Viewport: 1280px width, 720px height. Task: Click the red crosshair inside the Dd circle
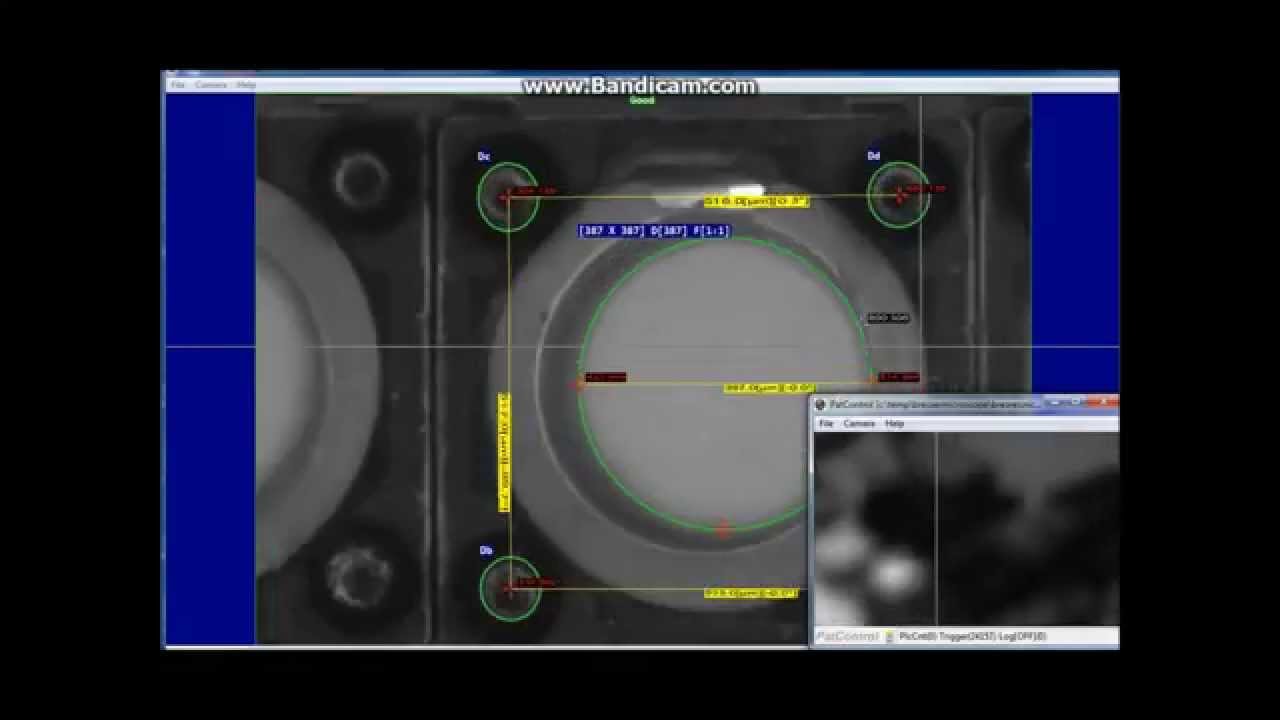coord(899,196)
